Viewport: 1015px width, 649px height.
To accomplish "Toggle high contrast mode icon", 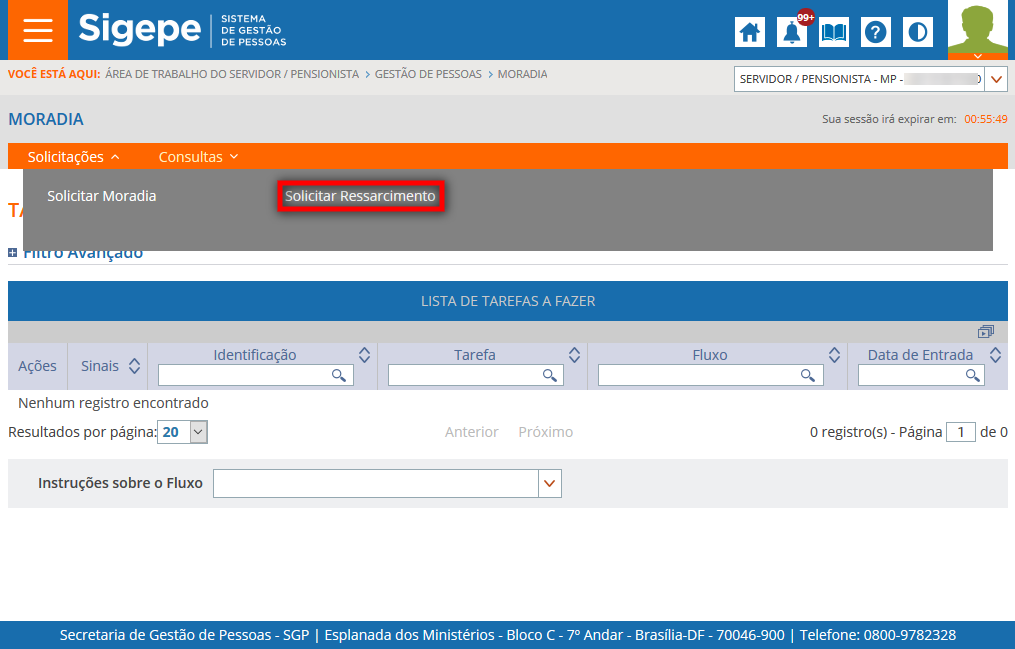I will tap(916, 32).
